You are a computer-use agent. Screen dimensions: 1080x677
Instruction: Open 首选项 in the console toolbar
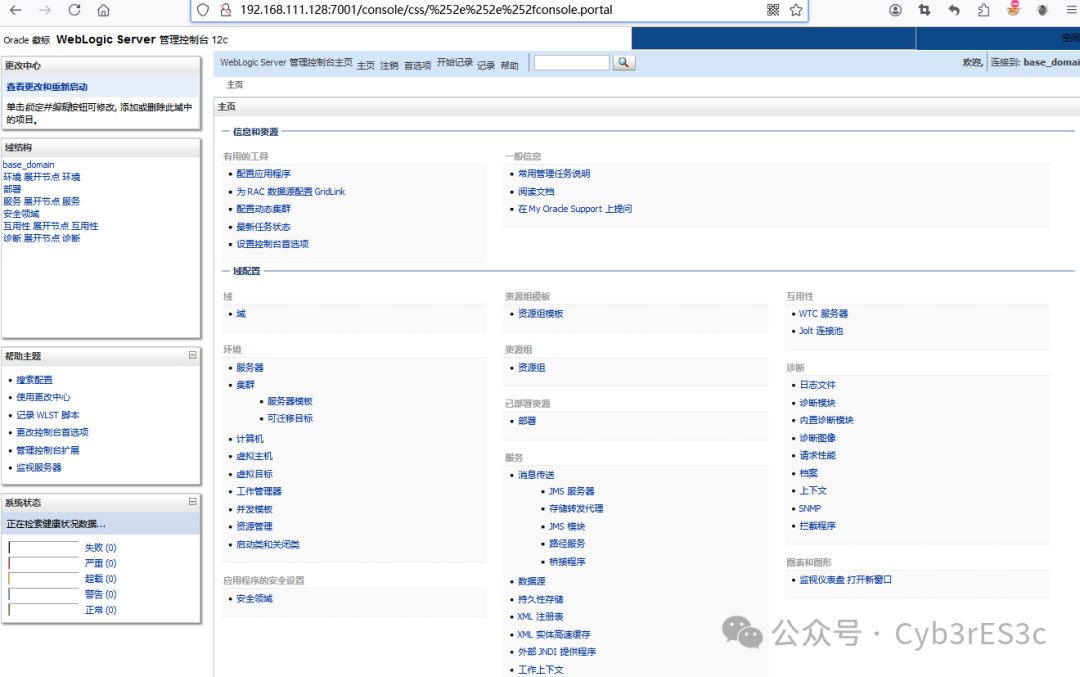point(417,65)
